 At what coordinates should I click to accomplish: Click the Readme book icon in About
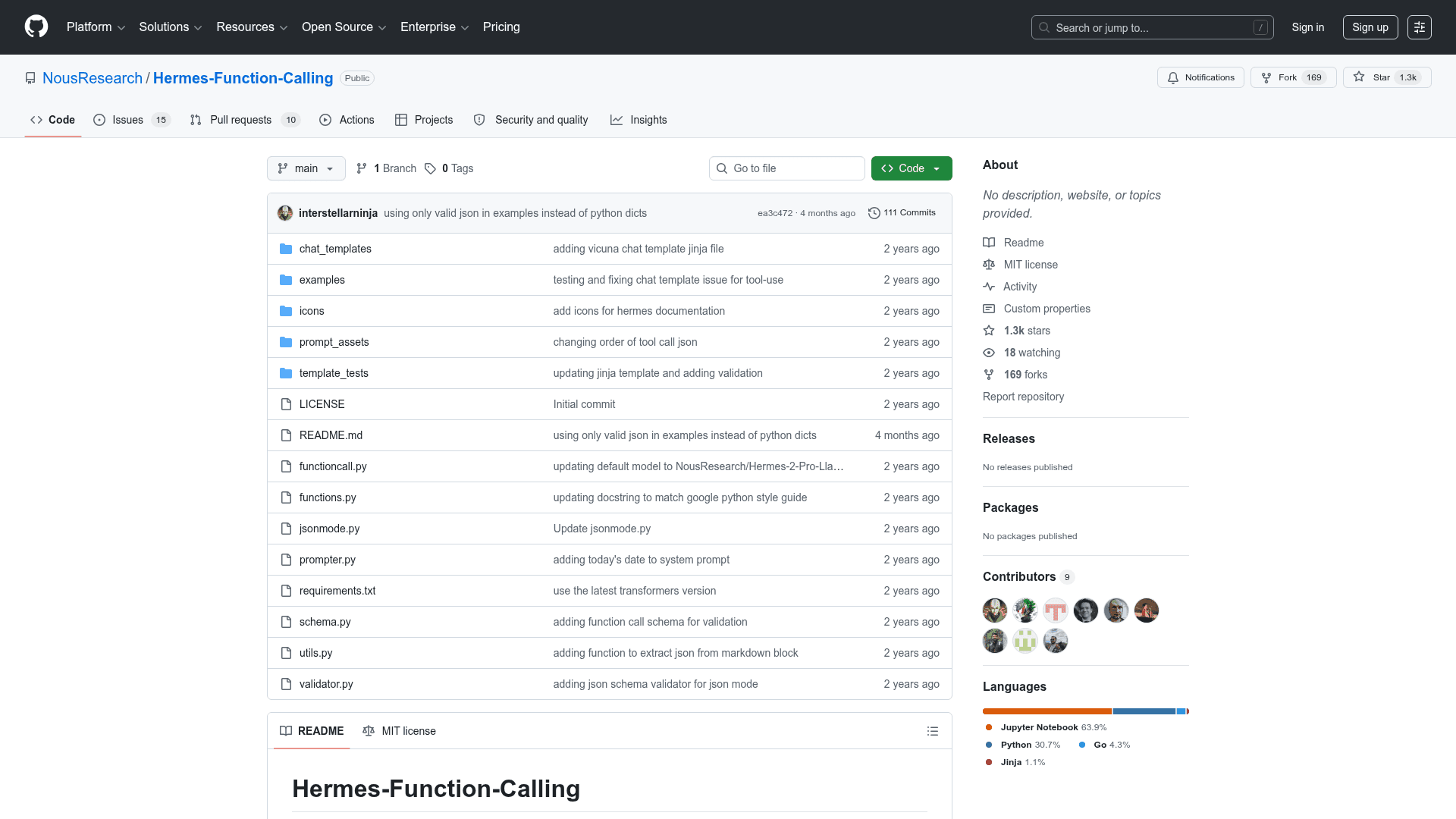[988, 242]
